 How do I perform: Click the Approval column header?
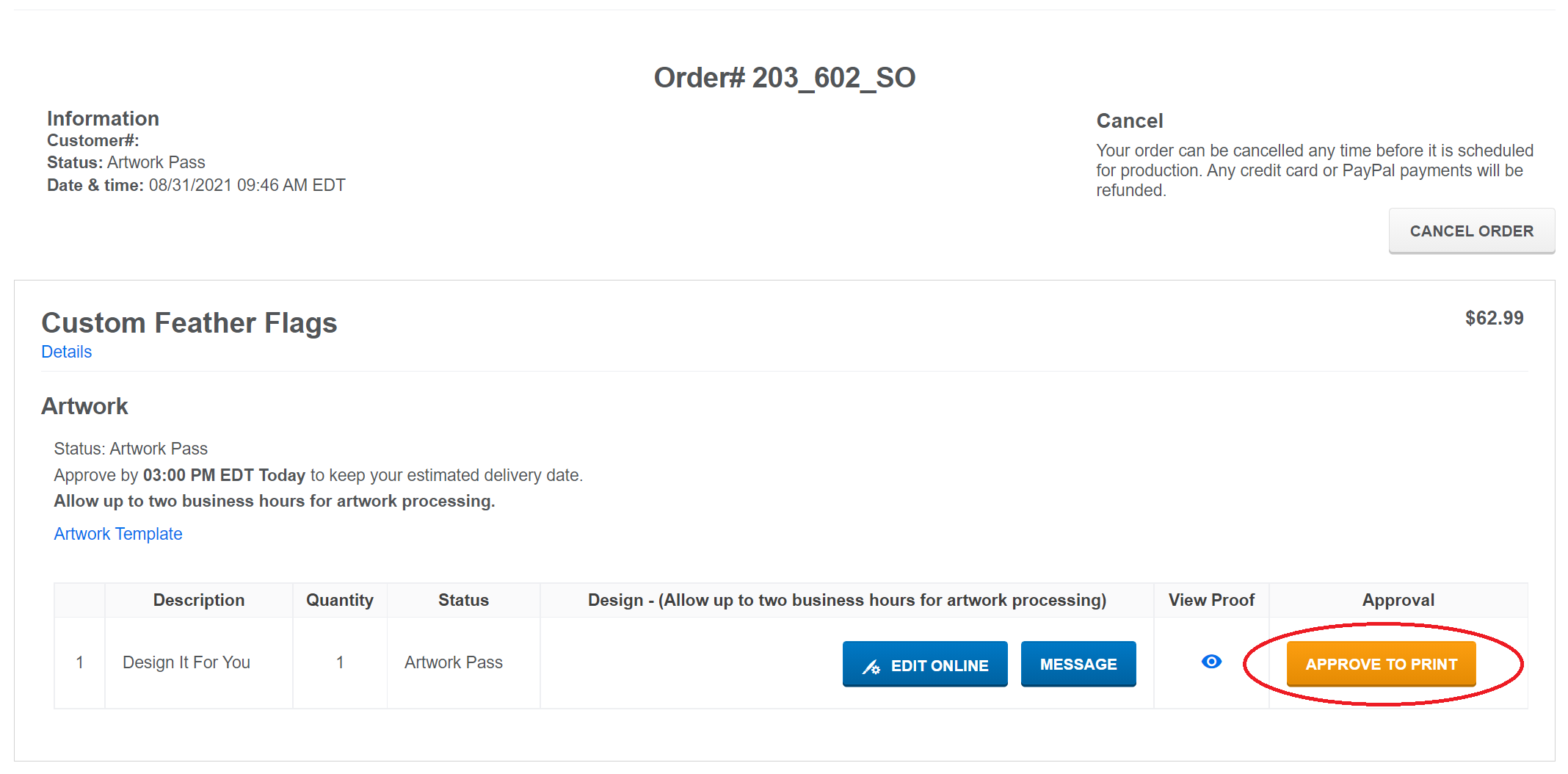pyautogui.click(x=1398, y=600)
